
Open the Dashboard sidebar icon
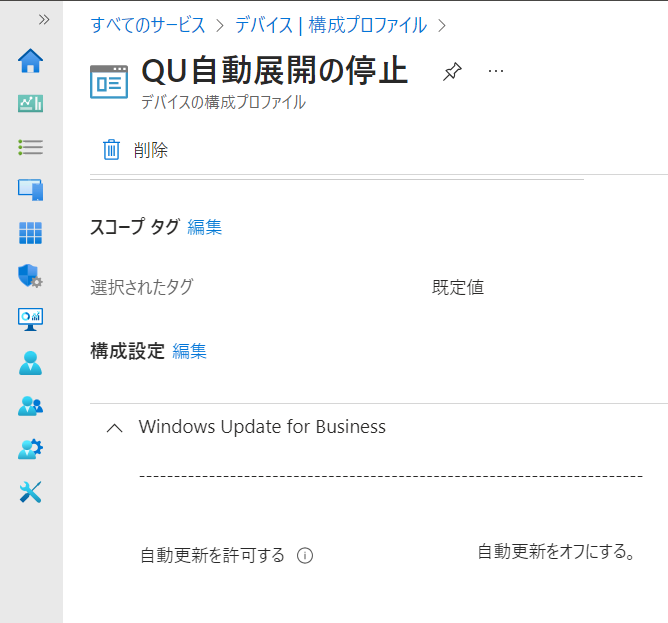(31, 104)
